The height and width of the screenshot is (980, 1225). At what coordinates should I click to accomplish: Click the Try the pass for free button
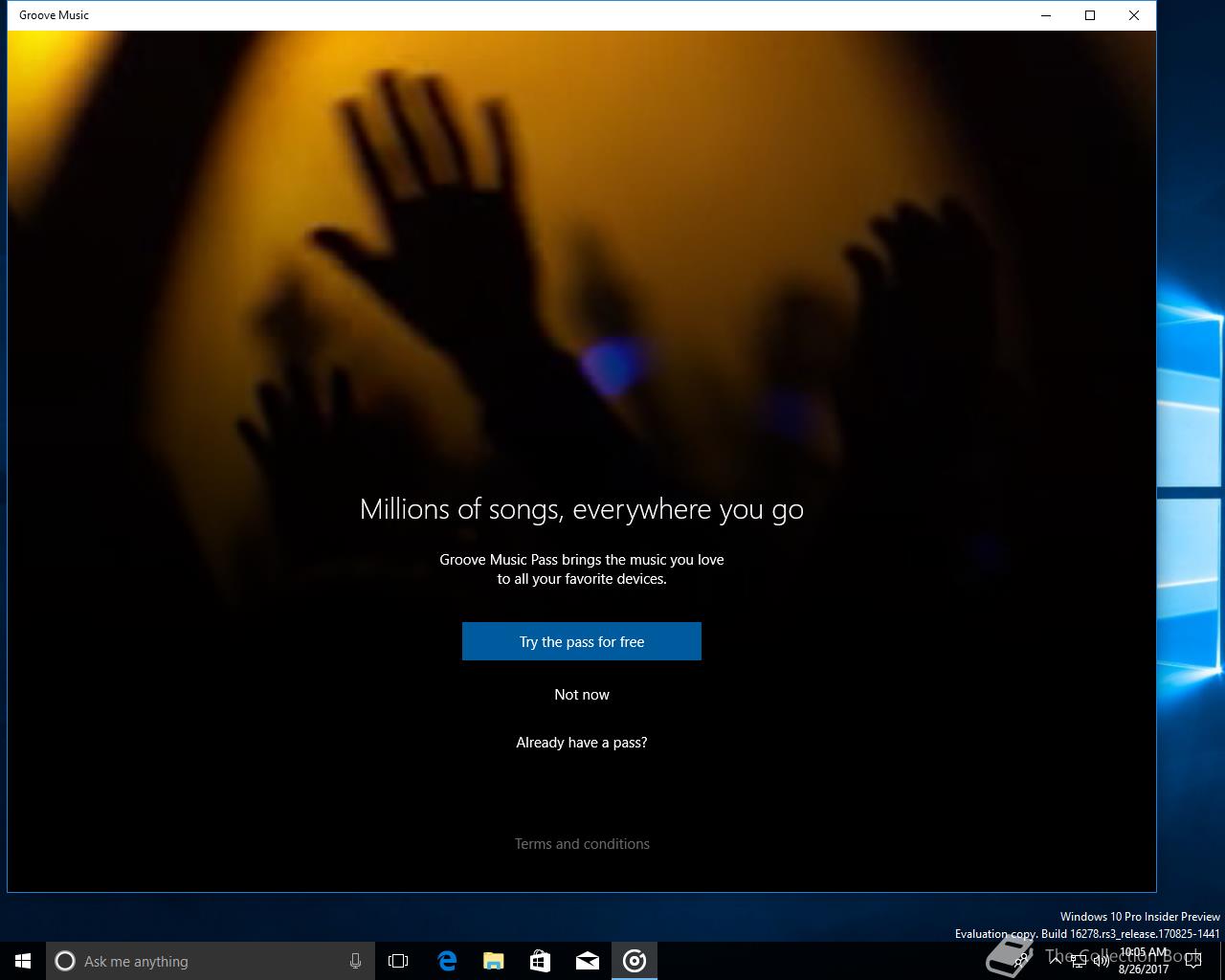coord(582,641)
